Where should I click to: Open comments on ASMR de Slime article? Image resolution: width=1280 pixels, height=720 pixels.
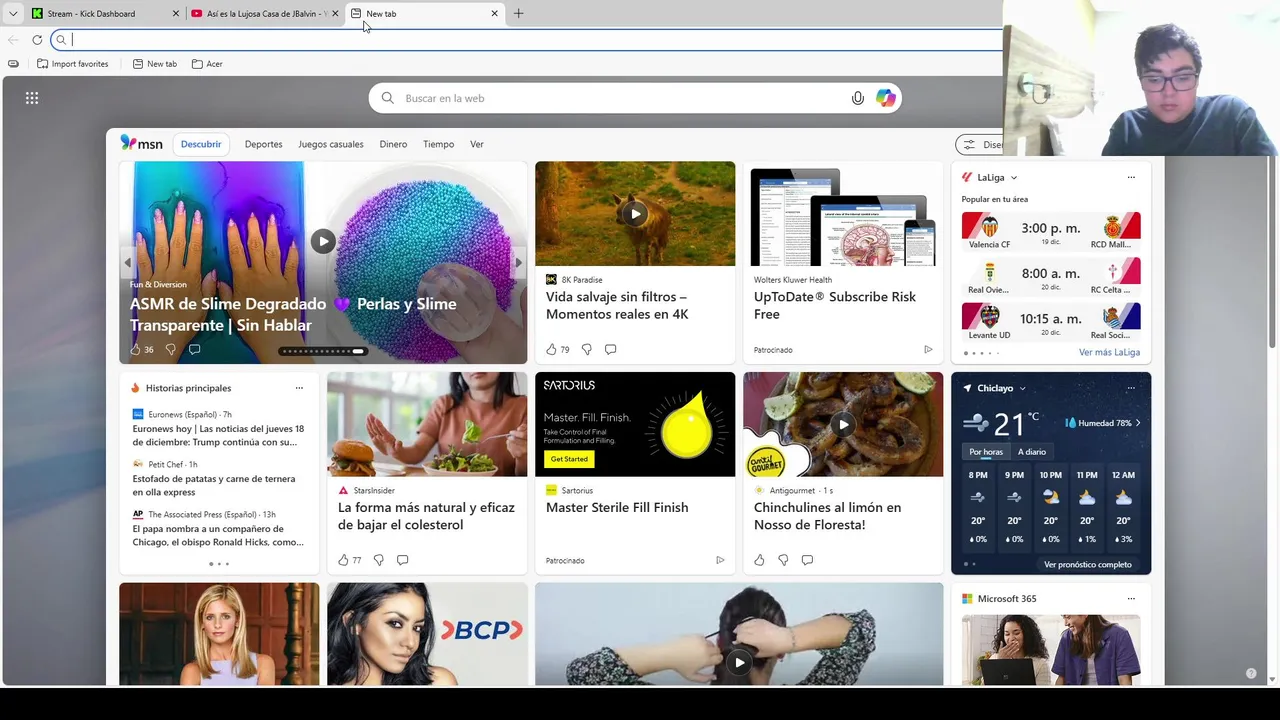pos(194,349)
